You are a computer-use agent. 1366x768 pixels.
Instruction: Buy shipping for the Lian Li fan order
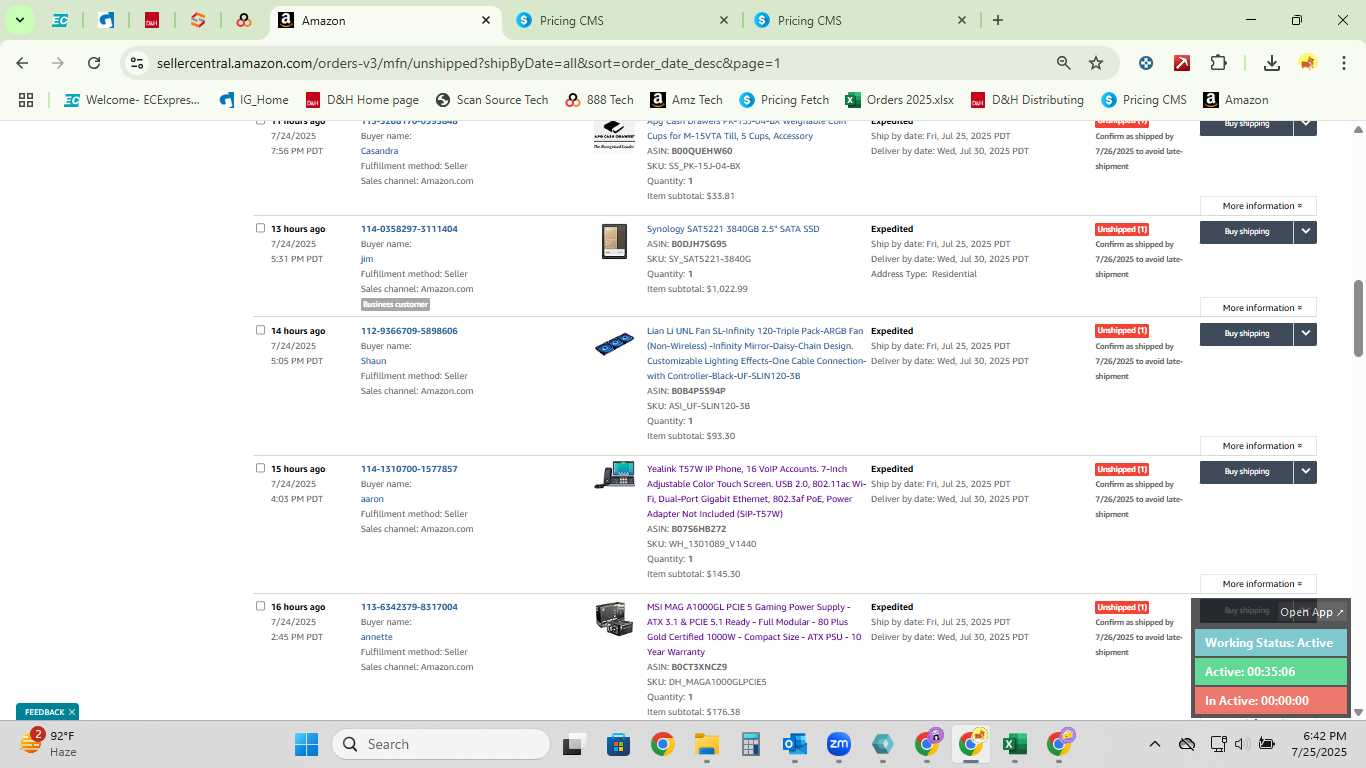[x=1246, y=333]
